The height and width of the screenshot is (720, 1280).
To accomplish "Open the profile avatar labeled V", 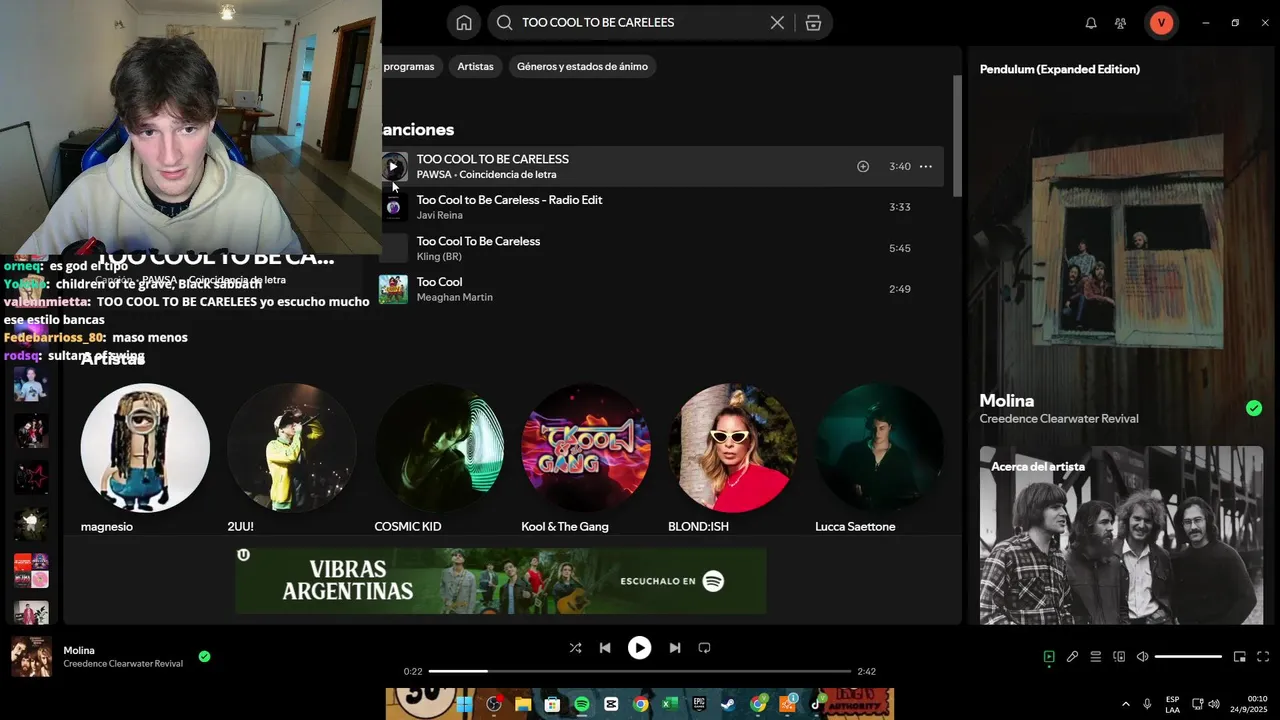I will (1161, 22).
